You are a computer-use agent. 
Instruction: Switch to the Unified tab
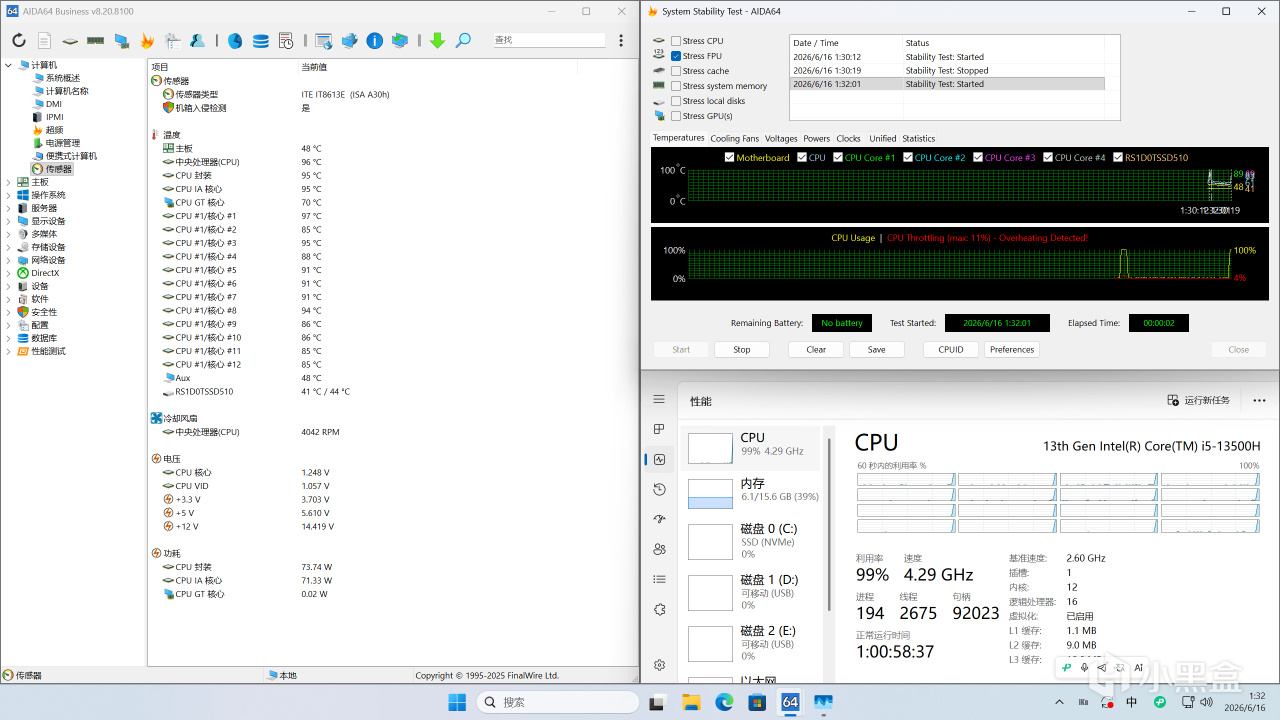click(882, 139)
